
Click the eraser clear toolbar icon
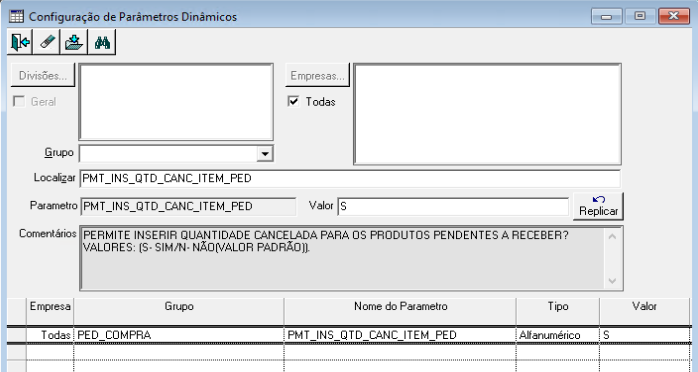[47, 43]
